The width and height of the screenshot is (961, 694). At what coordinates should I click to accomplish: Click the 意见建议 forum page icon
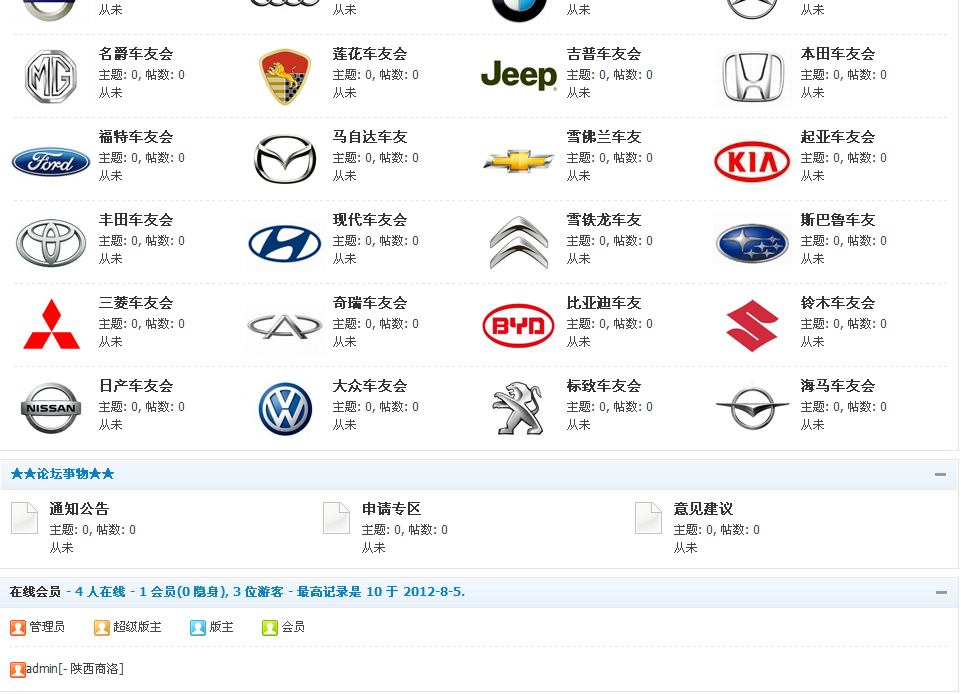[648, 518]
